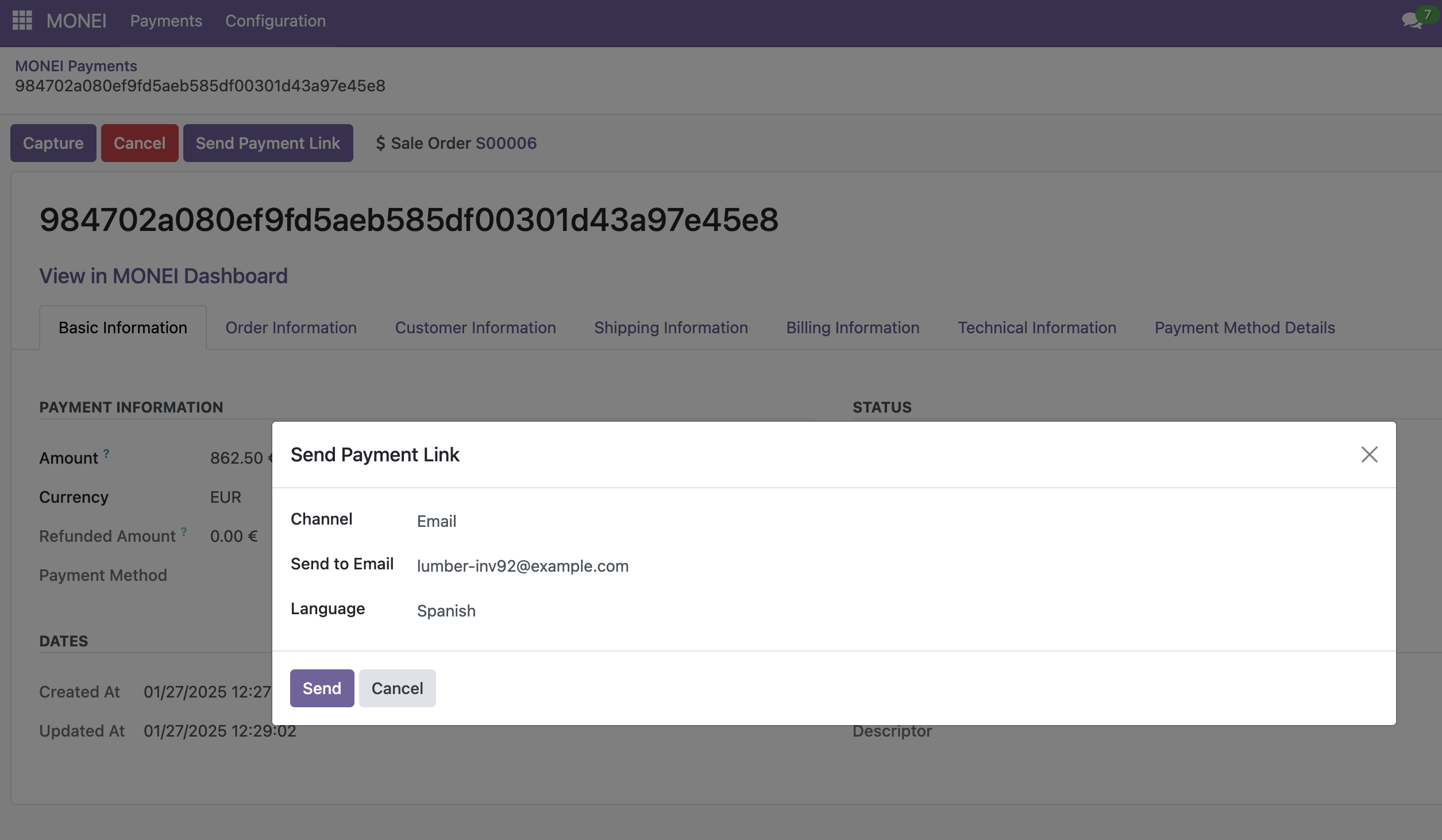Click the Send Payment Link icon button
The height and width of the screenshot is (840, 1442).
click(x=267, y=142)
